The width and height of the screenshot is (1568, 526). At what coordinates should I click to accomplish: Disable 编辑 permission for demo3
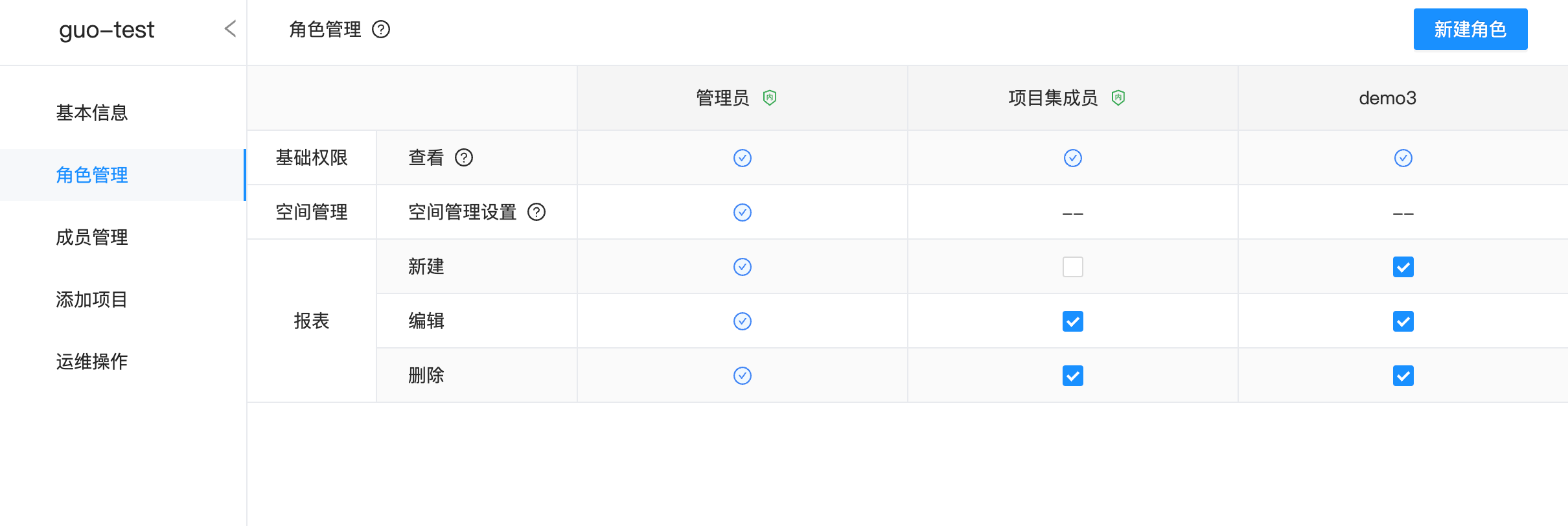1402,321
